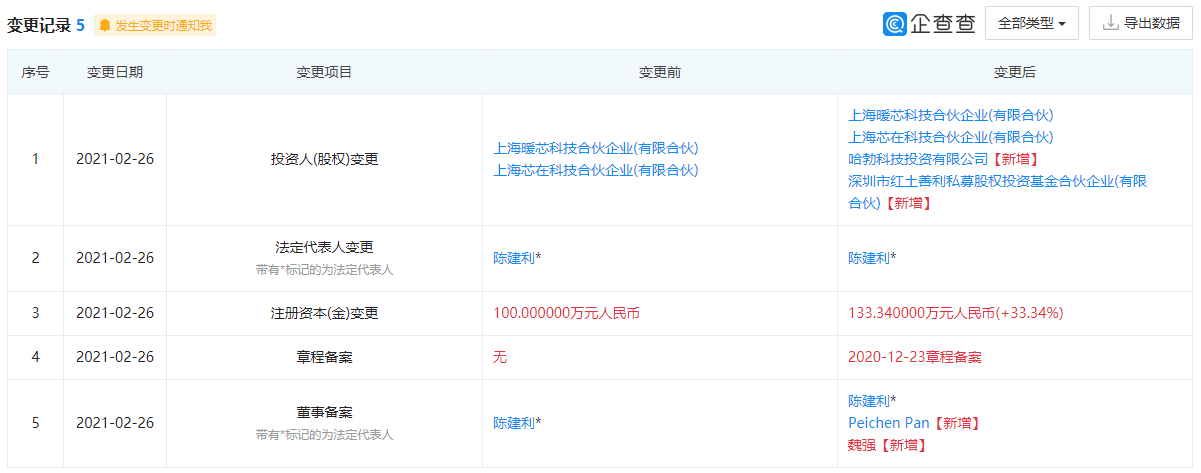Click date 2021-02-26 in row 1
Screen dimensions: 1201x473
tap(115, 159)
